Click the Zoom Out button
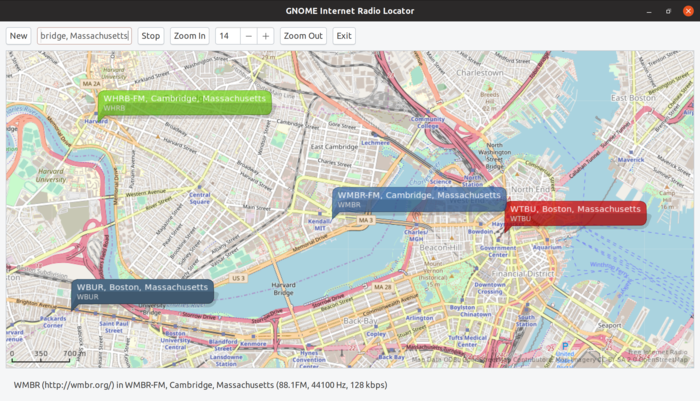Screen dimensions: 700x401 coord(303,36)
